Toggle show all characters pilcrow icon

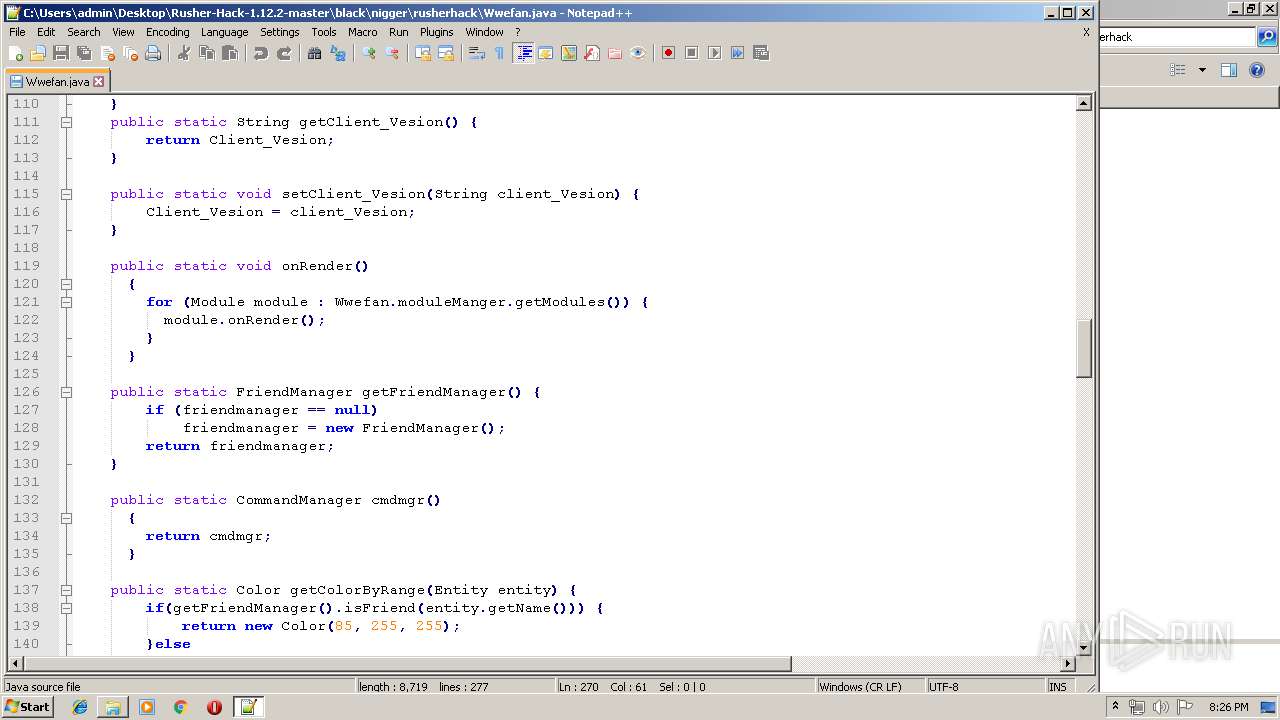click(x=499, y=53)
